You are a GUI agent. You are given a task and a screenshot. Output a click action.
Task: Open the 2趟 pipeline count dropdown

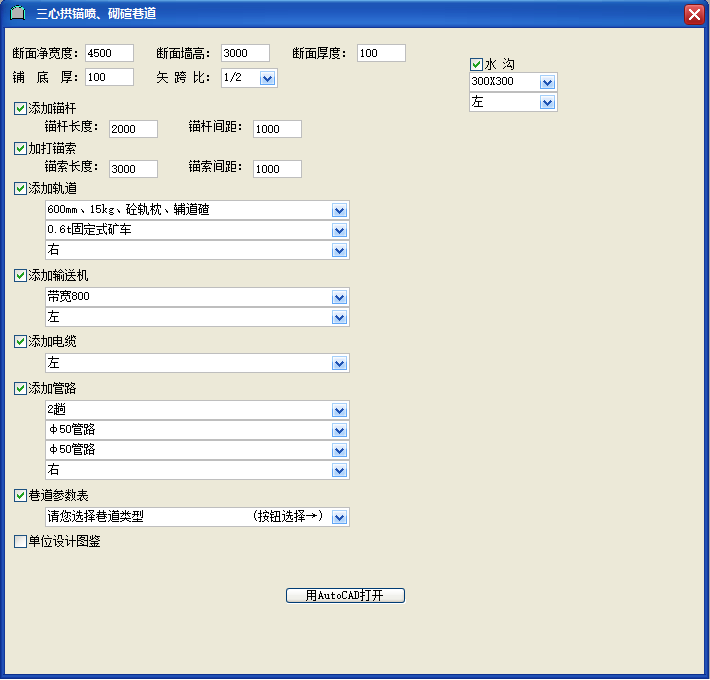point(339,410)
